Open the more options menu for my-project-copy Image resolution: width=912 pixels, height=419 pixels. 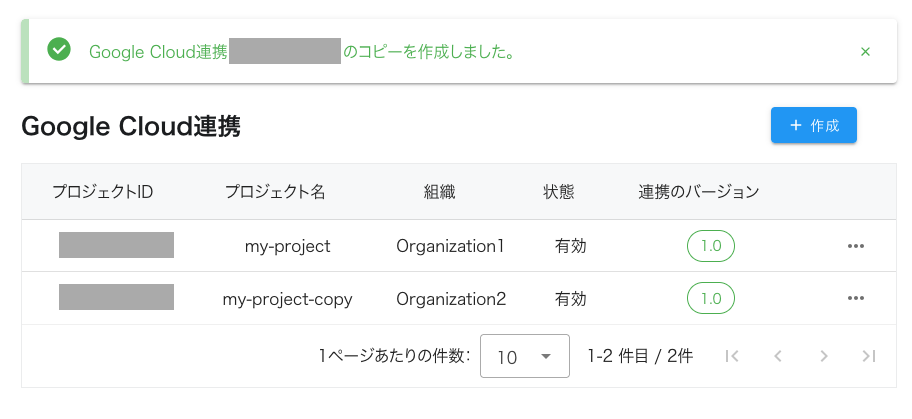856,299
